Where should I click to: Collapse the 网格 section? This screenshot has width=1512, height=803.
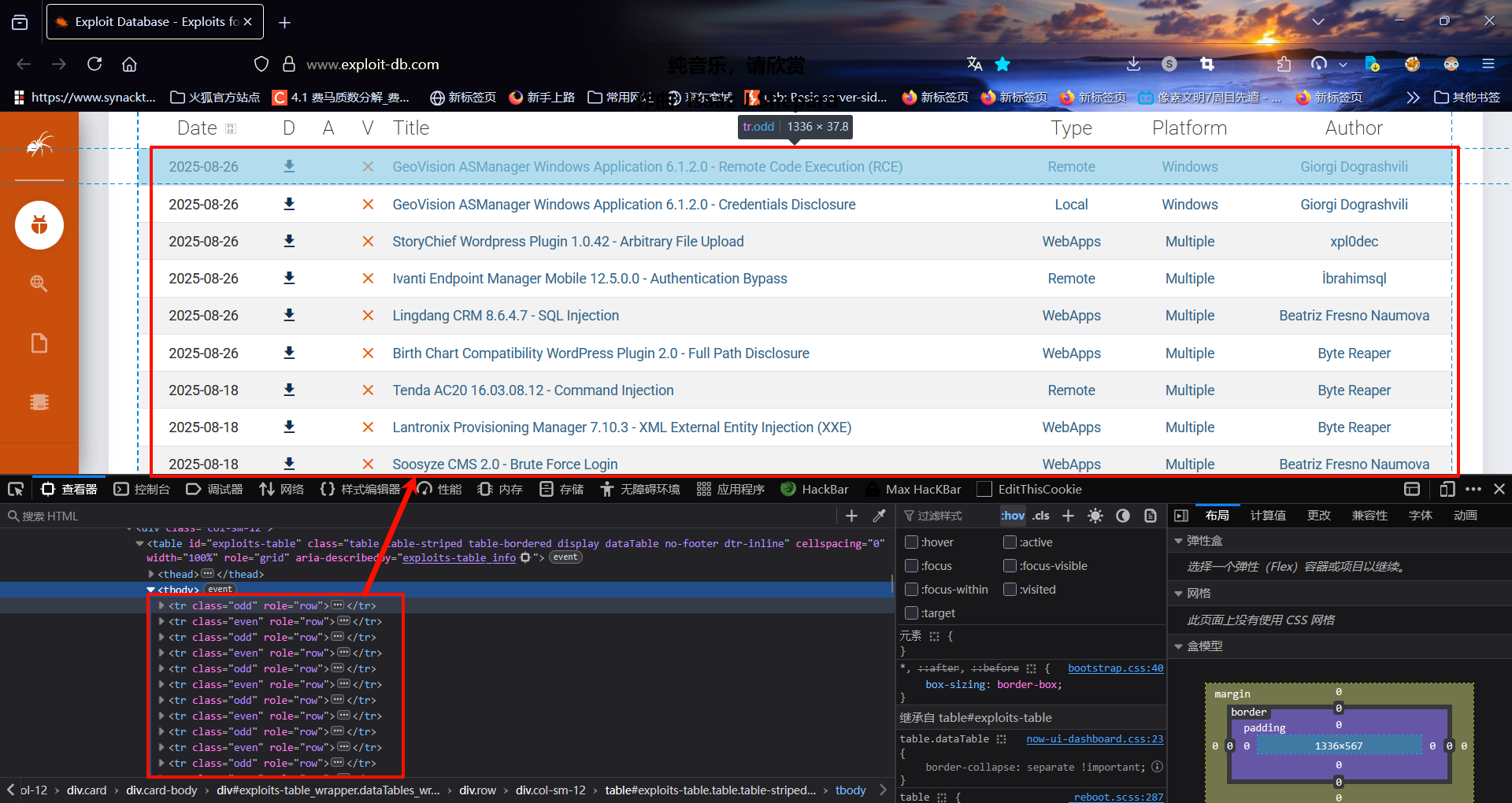pyautogui.click(x=1179, y=594)
